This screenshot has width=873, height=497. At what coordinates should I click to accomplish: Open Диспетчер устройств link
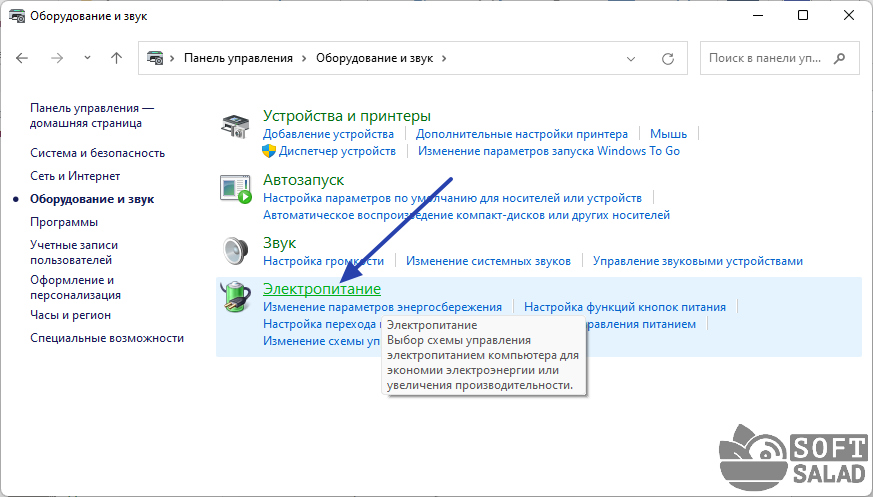click(x=337, y=151)
